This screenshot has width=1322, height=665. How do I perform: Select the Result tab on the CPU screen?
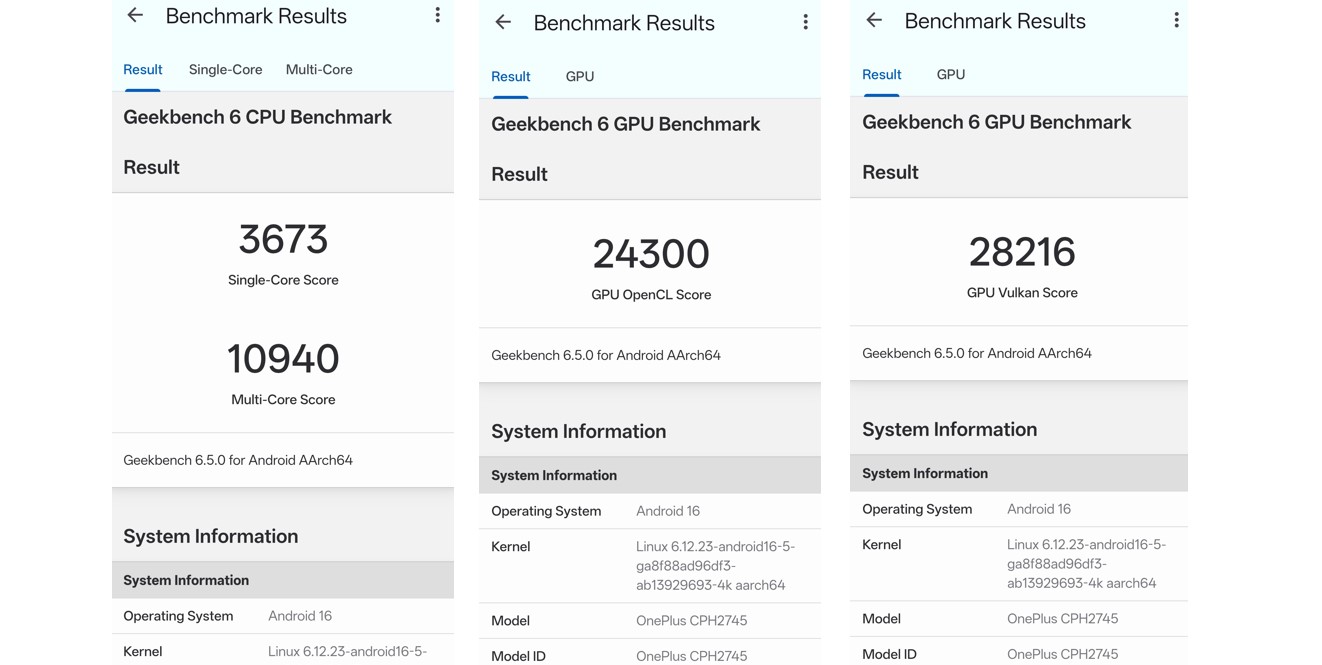(142, 69)
